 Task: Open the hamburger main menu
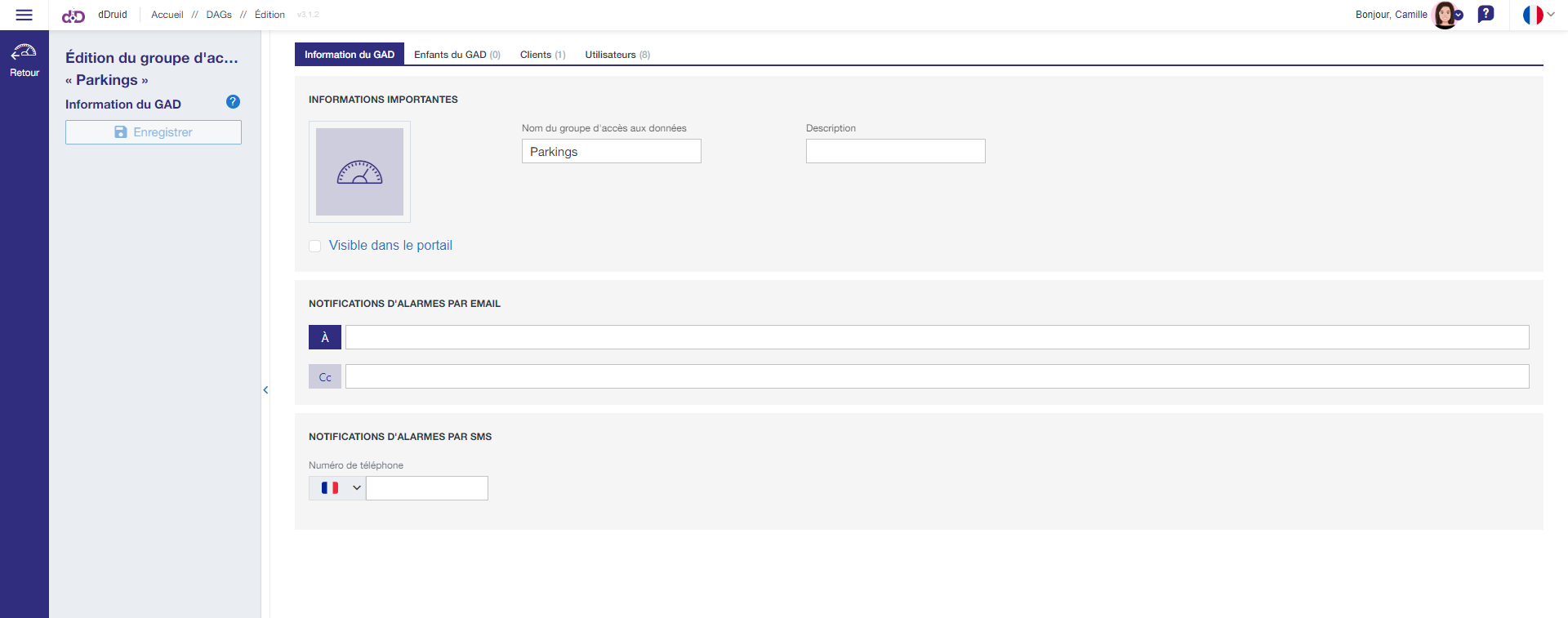[24, 15]
